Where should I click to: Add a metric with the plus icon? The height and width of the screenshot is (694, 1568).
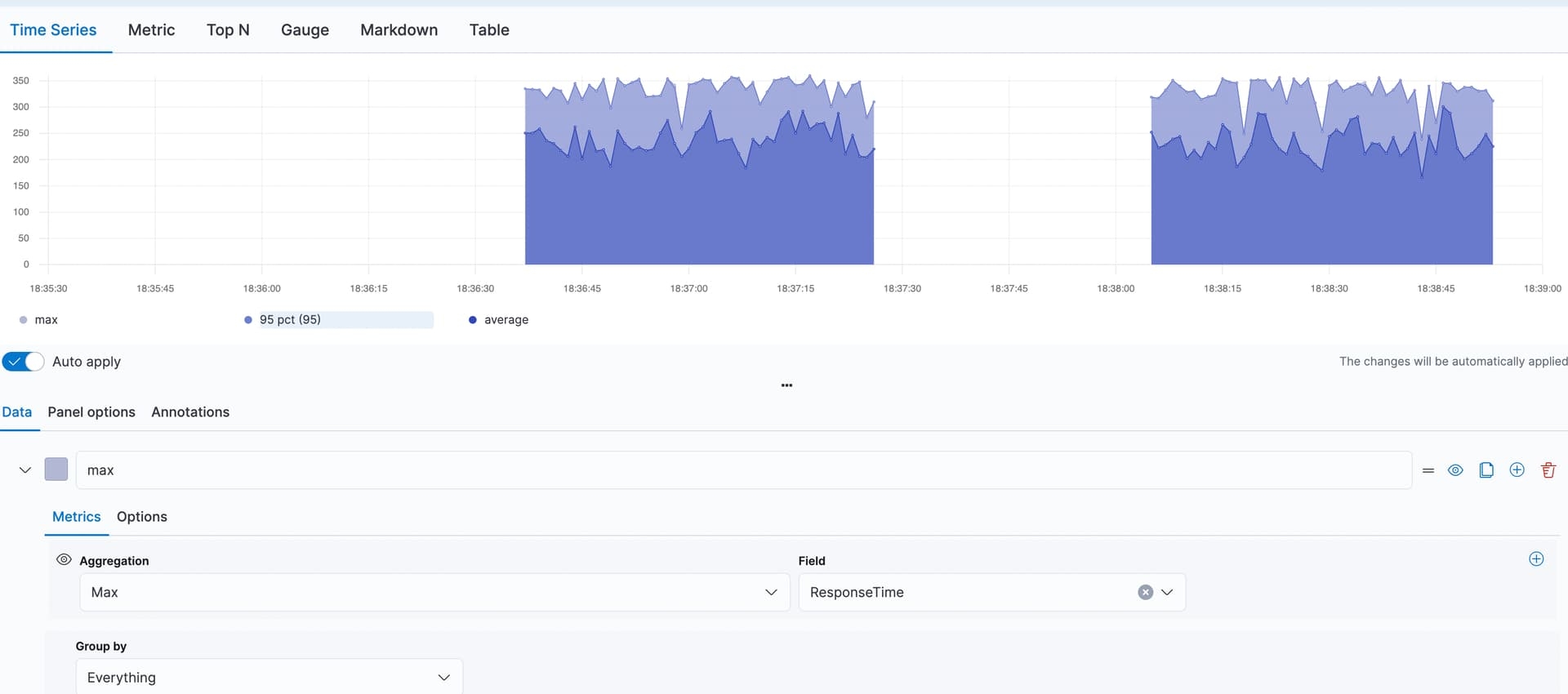[x=1536, y=559]
